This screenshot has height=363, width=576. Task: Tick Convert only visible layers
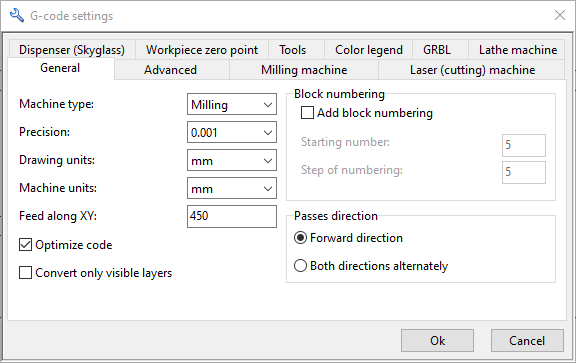25,273
